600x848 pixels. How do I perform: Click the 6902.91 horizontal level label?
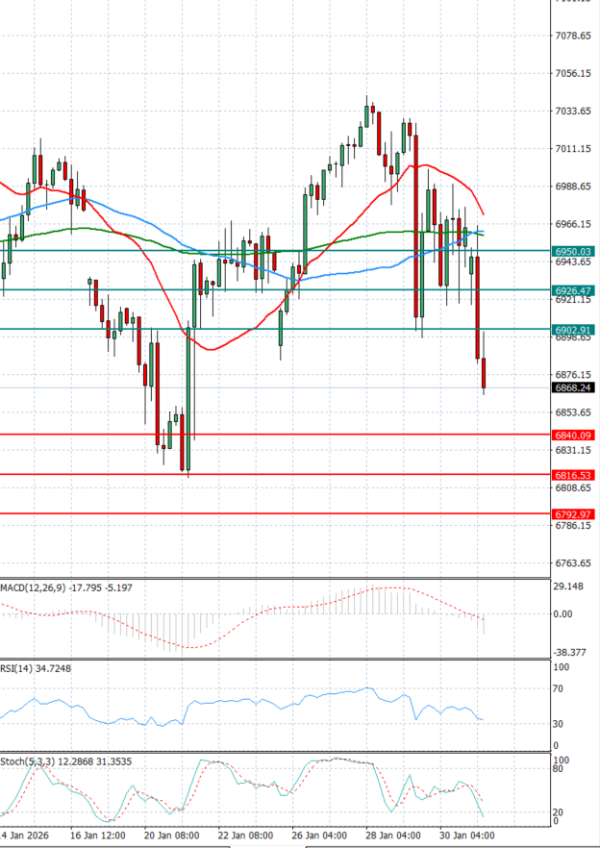click(x=573, y=329)
